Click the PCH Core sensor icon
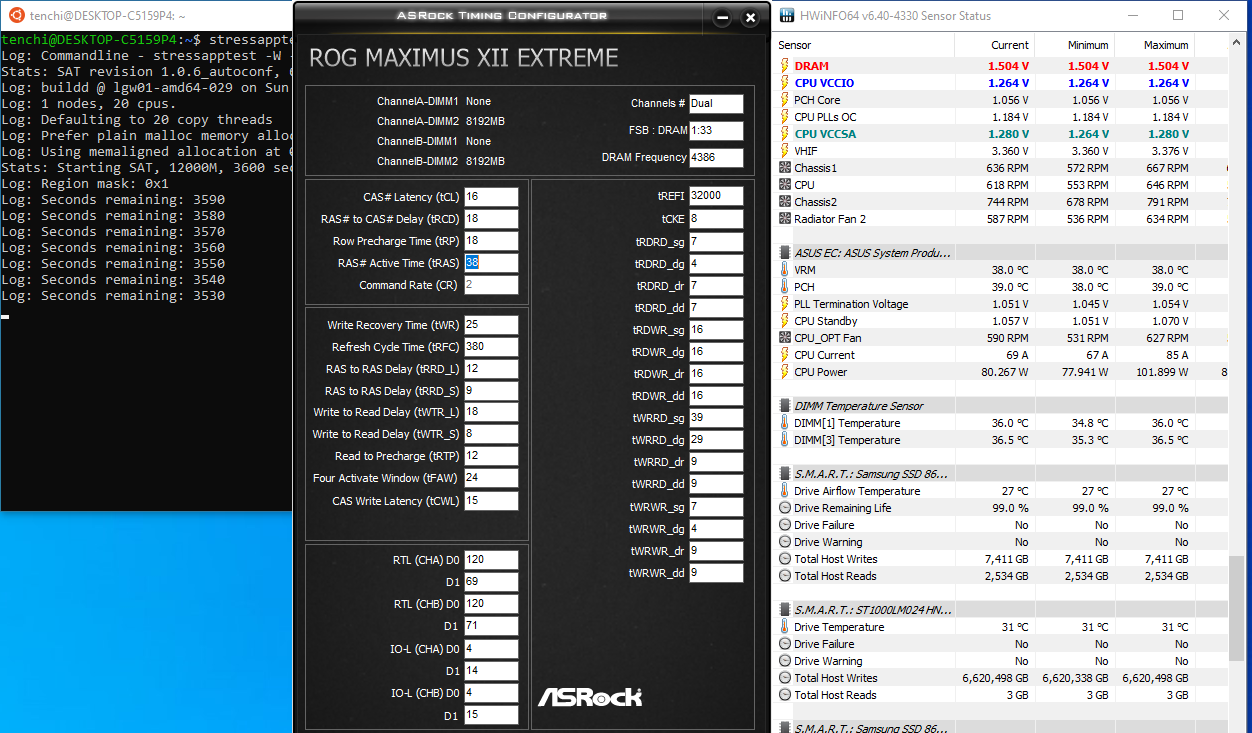 [785, 100]
